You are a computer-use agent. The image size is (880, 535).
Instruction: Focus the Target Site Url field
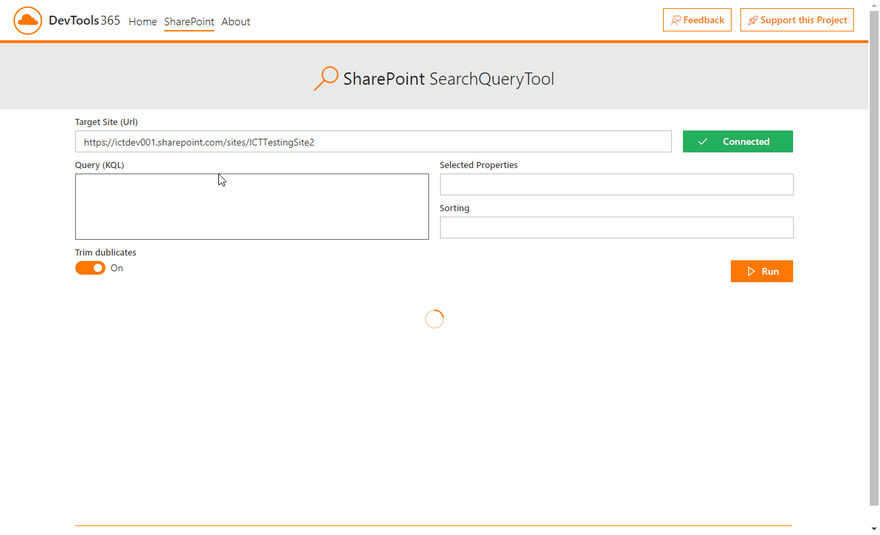click(373, 141)
